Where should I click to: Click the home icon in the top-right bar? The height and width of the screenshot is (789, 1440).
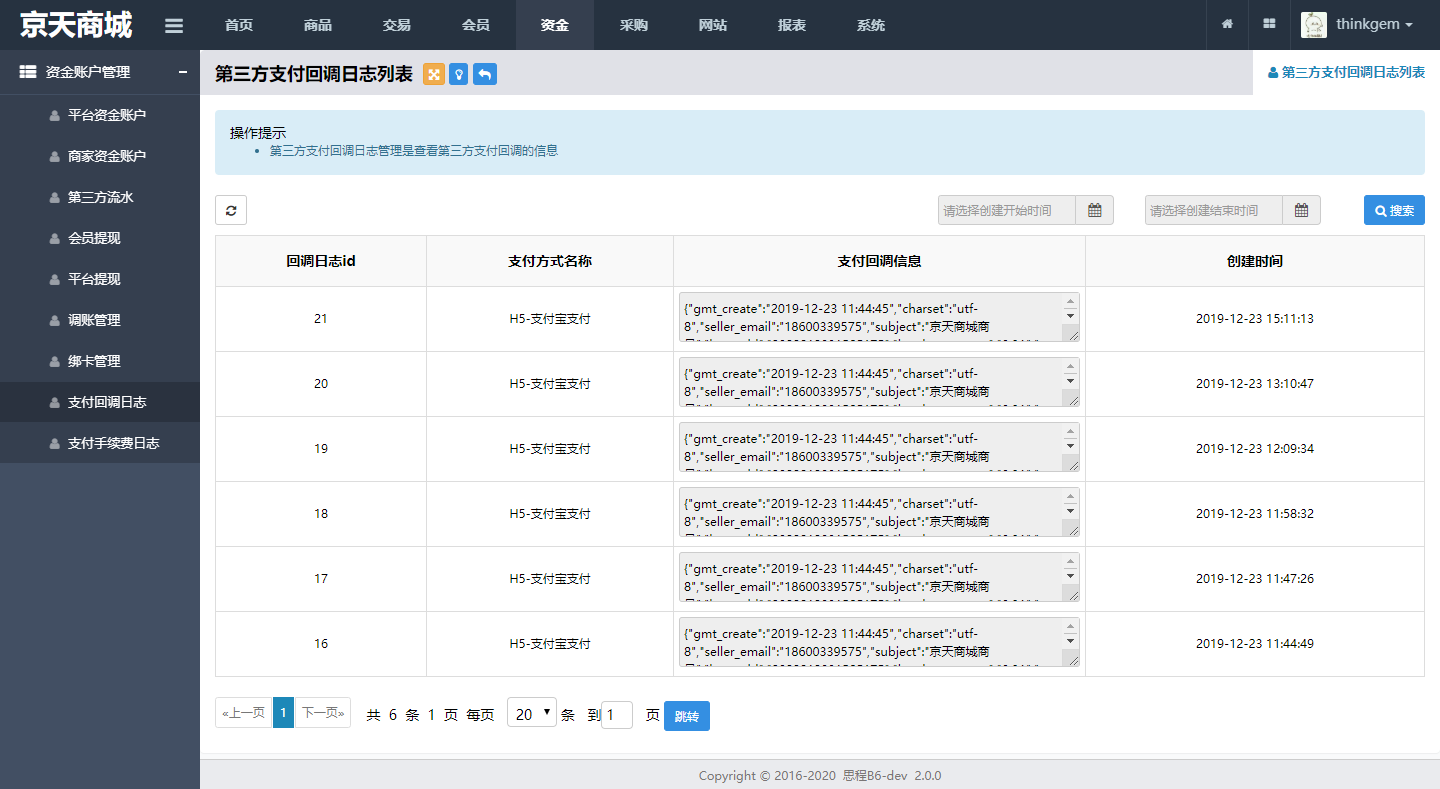(x=1227, y=24)
